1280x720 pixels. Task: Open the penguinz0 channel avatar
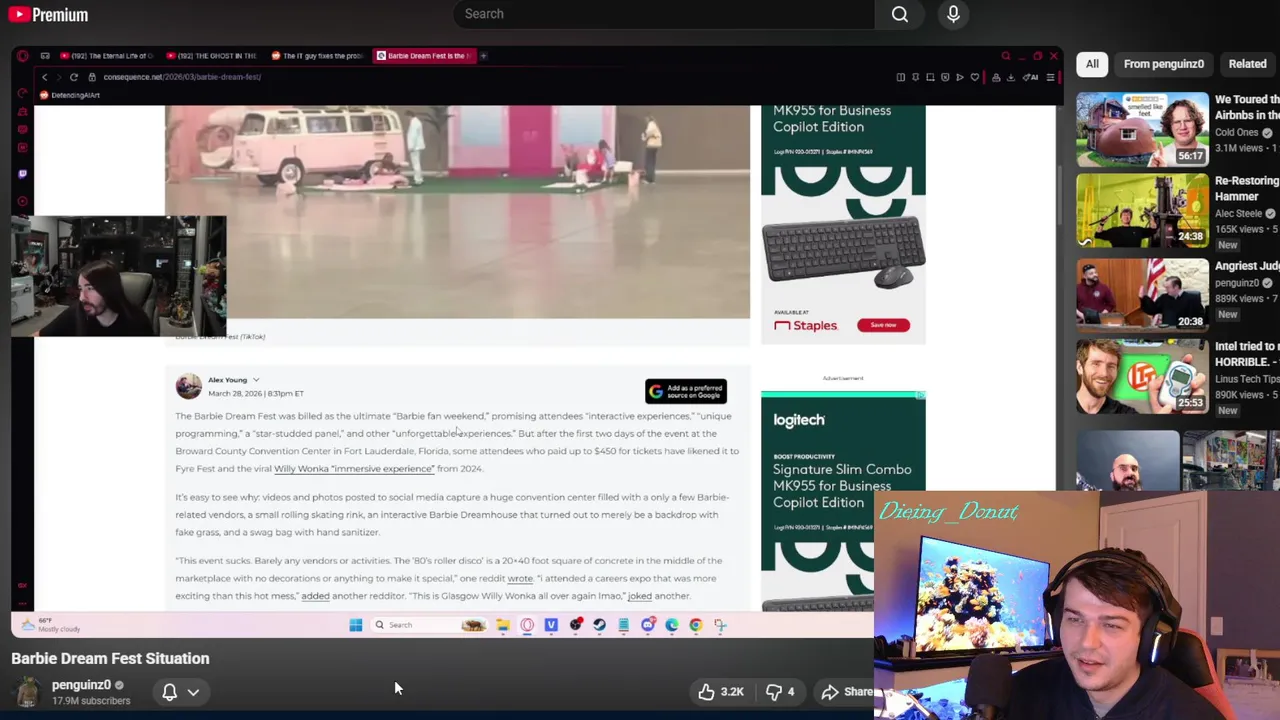tap(28, 692)
